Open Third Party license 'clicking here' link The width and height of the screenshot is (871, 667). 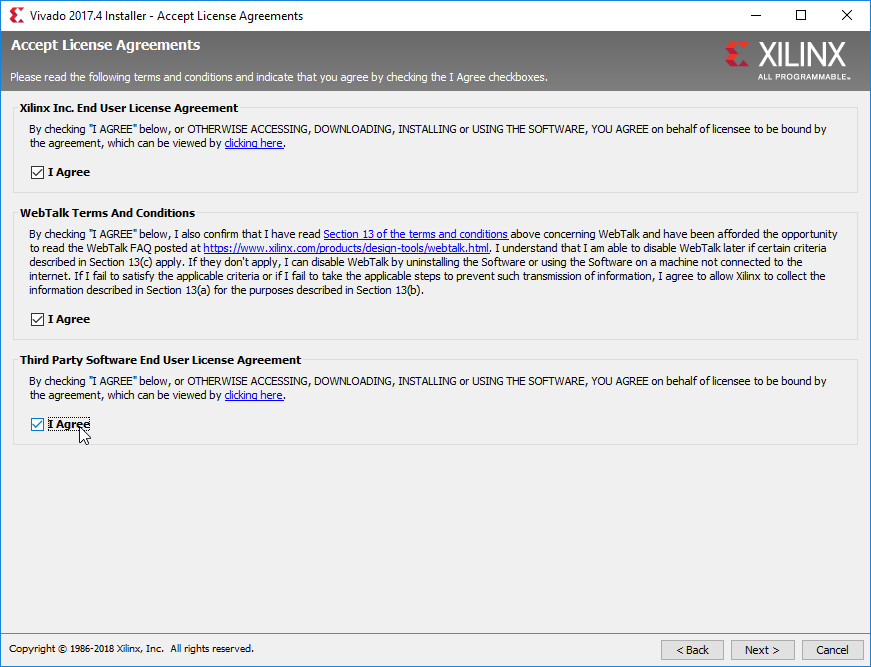[253, 395]
